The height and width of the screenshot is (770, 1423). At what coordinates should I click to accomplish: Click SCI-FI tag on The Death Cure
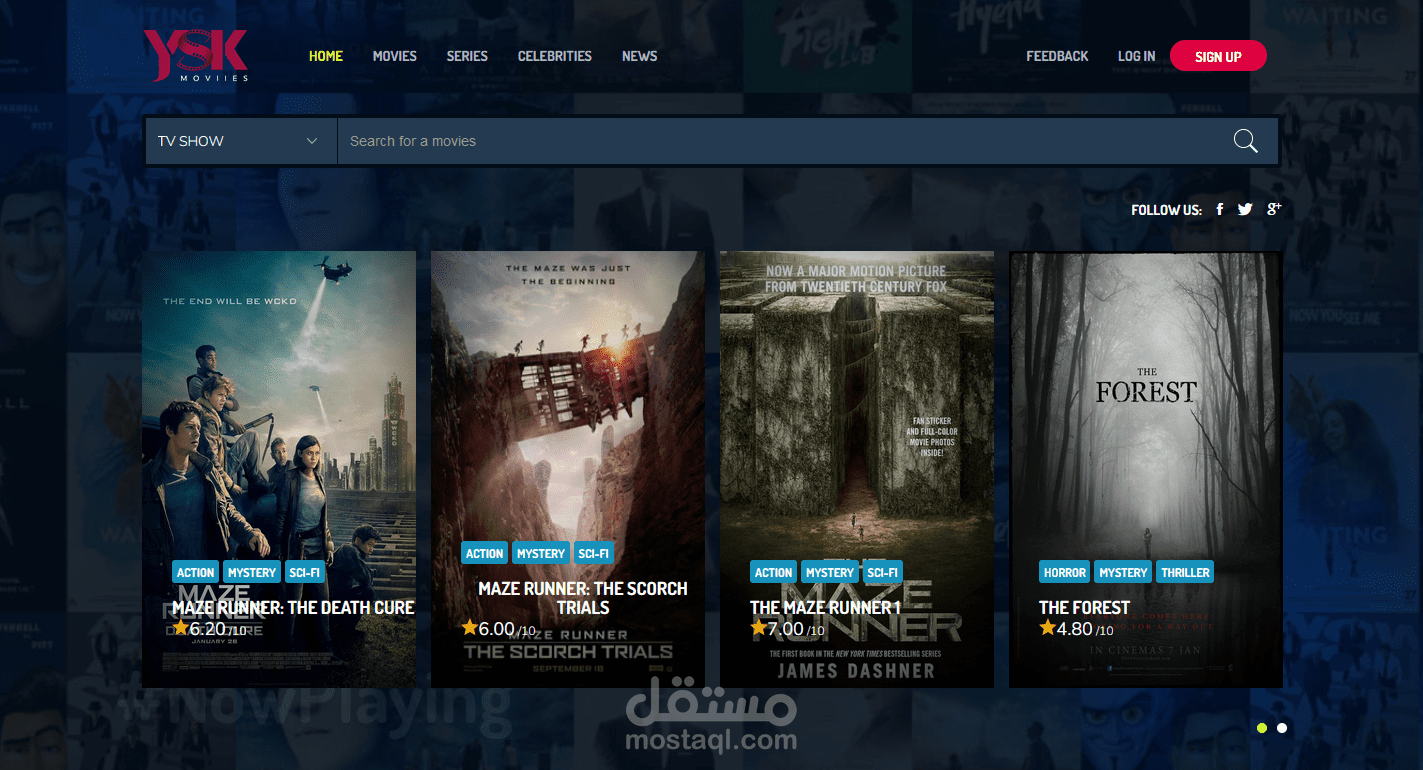tap(304, 573)
